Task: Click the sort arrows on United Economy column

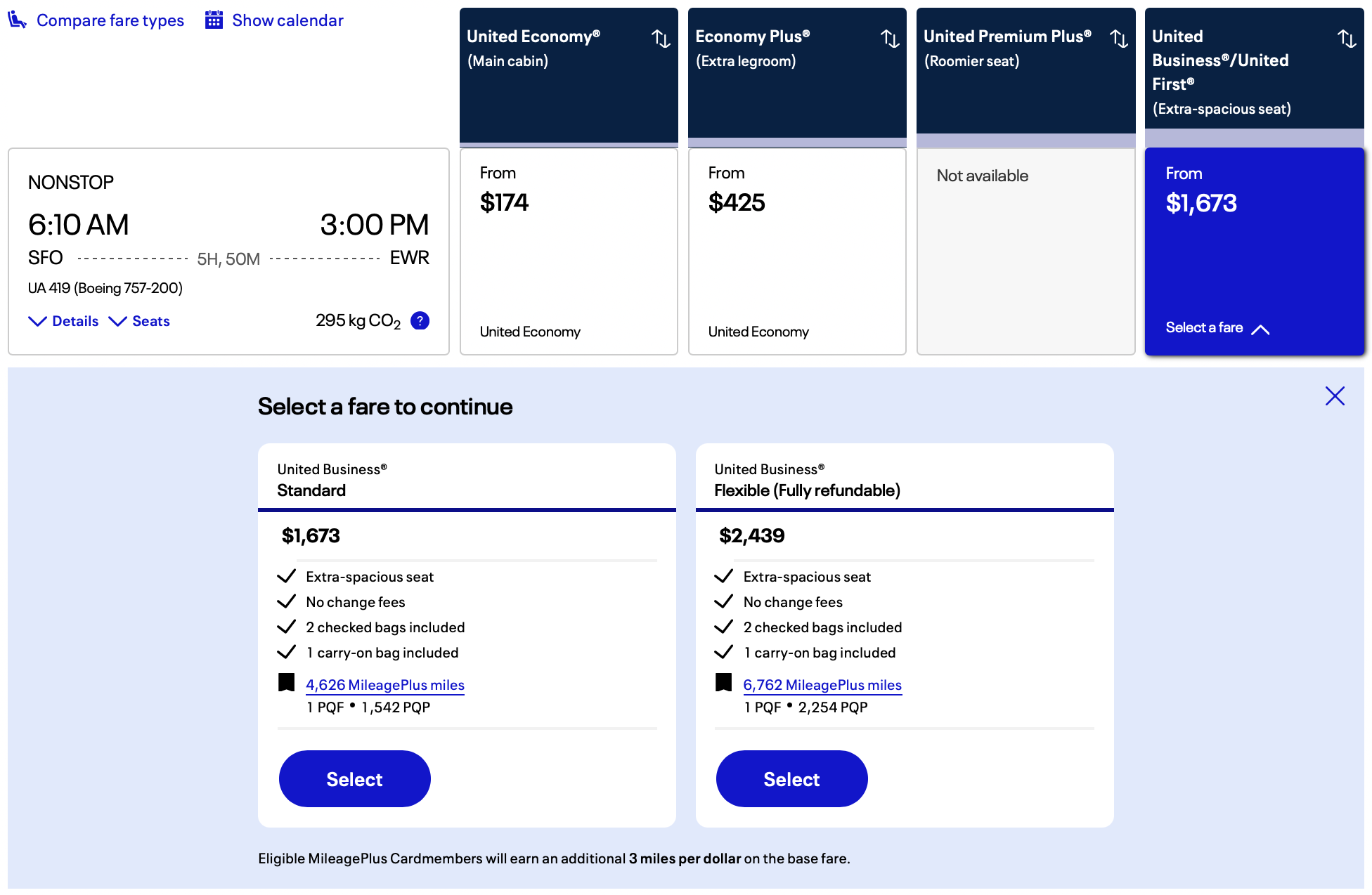Action: pos(661,40)
